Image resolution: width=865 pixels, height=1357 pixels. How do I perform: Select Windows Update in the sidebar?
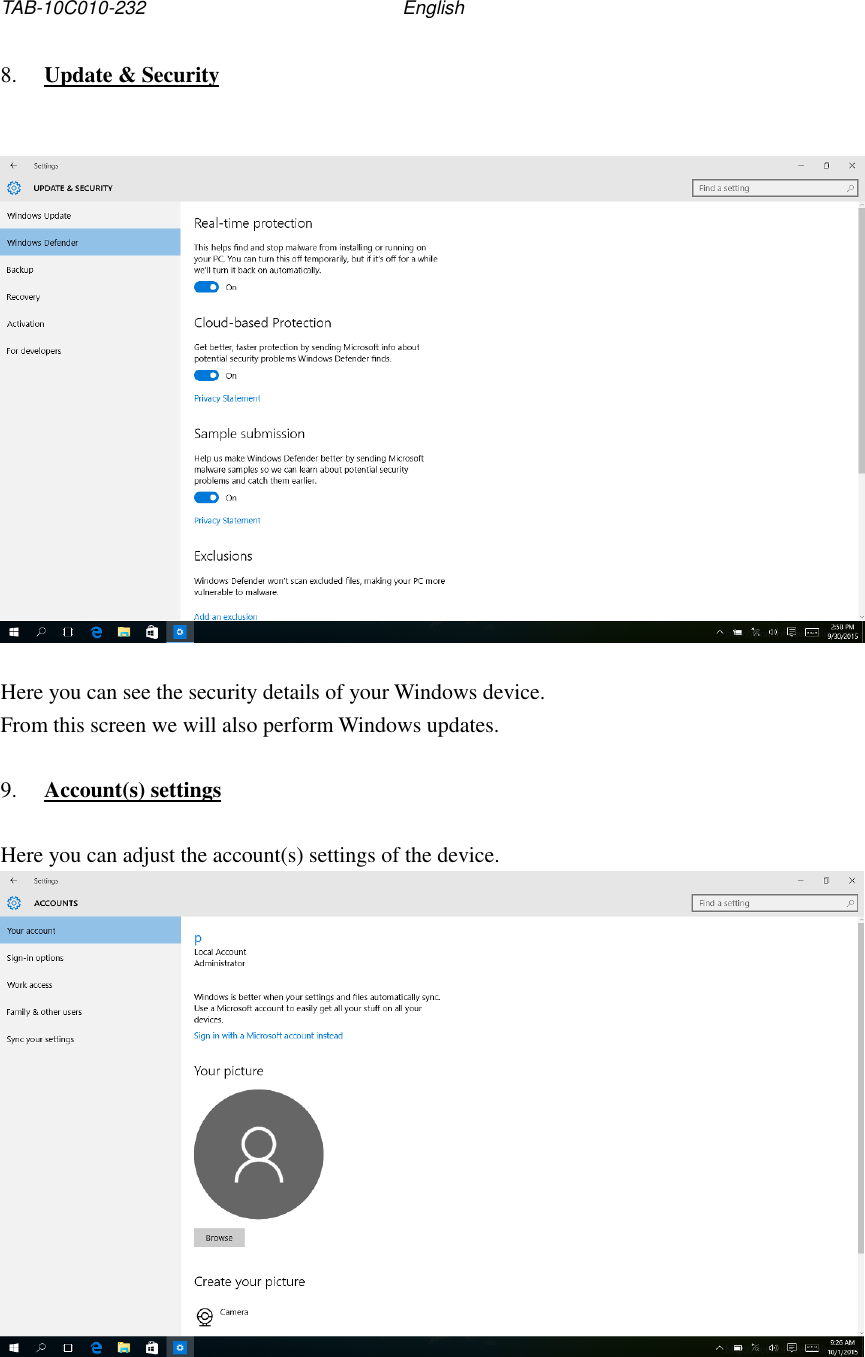pyautogui.click(x=38, y=215)
